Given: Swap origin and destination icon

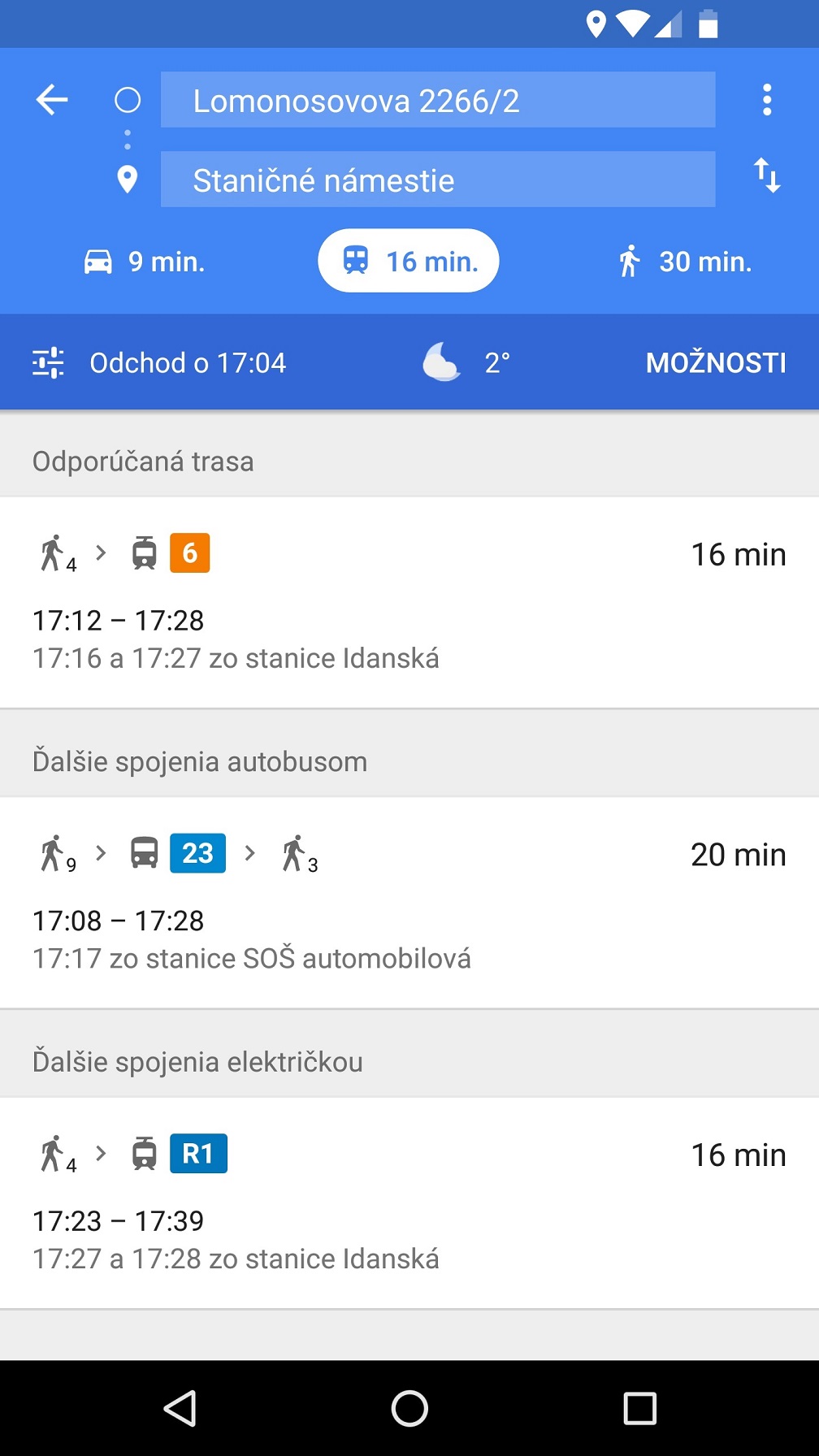Looking at the screenshot, I should [766, 175].
